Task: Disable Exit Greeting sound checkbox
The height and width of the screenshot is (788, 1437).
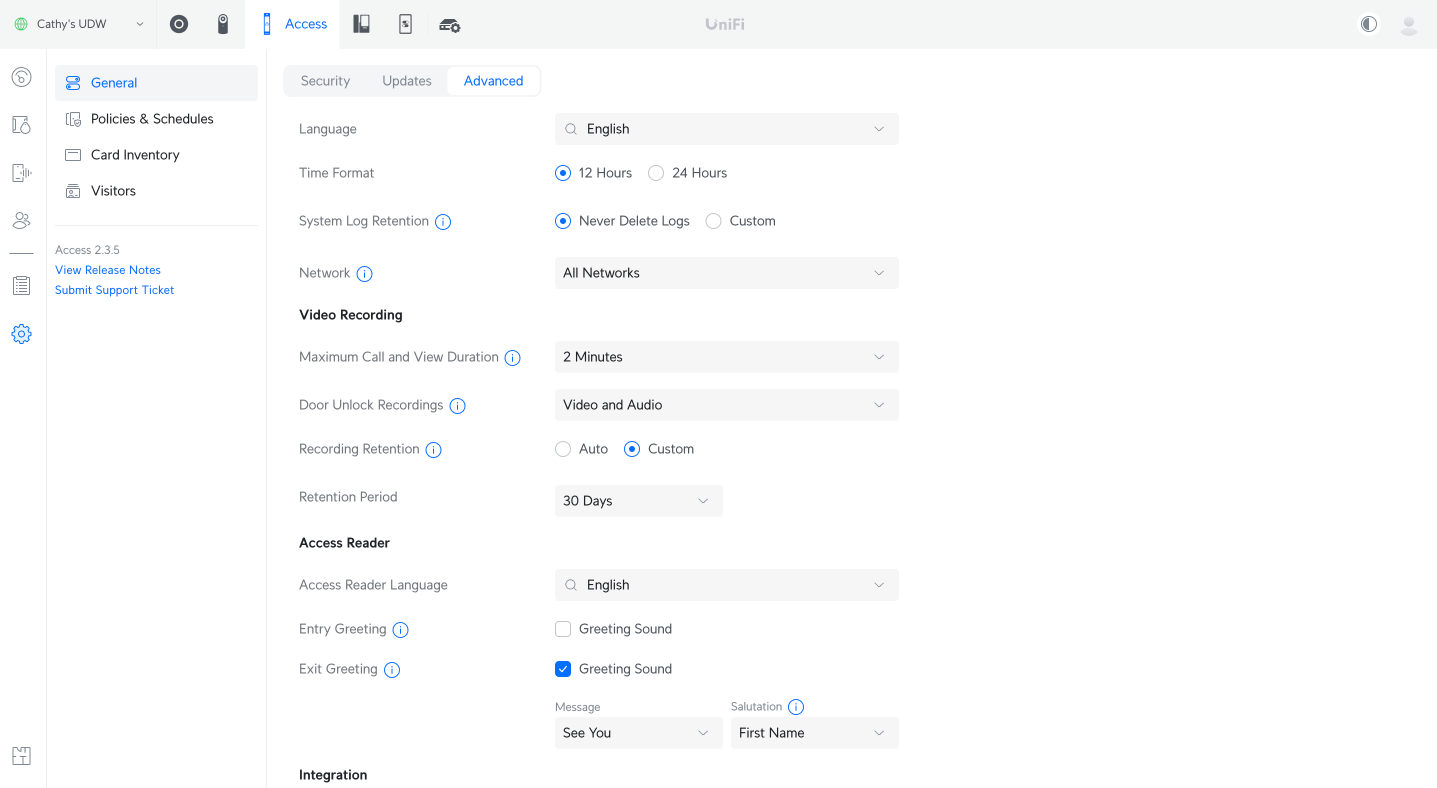Action: (x=563, y=669)
